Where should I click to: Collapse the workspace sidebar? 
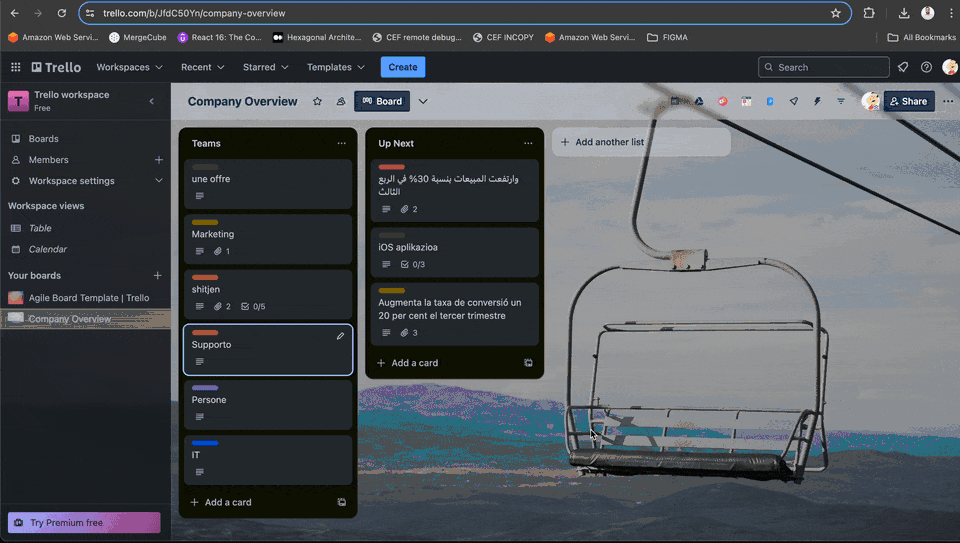click(x=152, y=102)
